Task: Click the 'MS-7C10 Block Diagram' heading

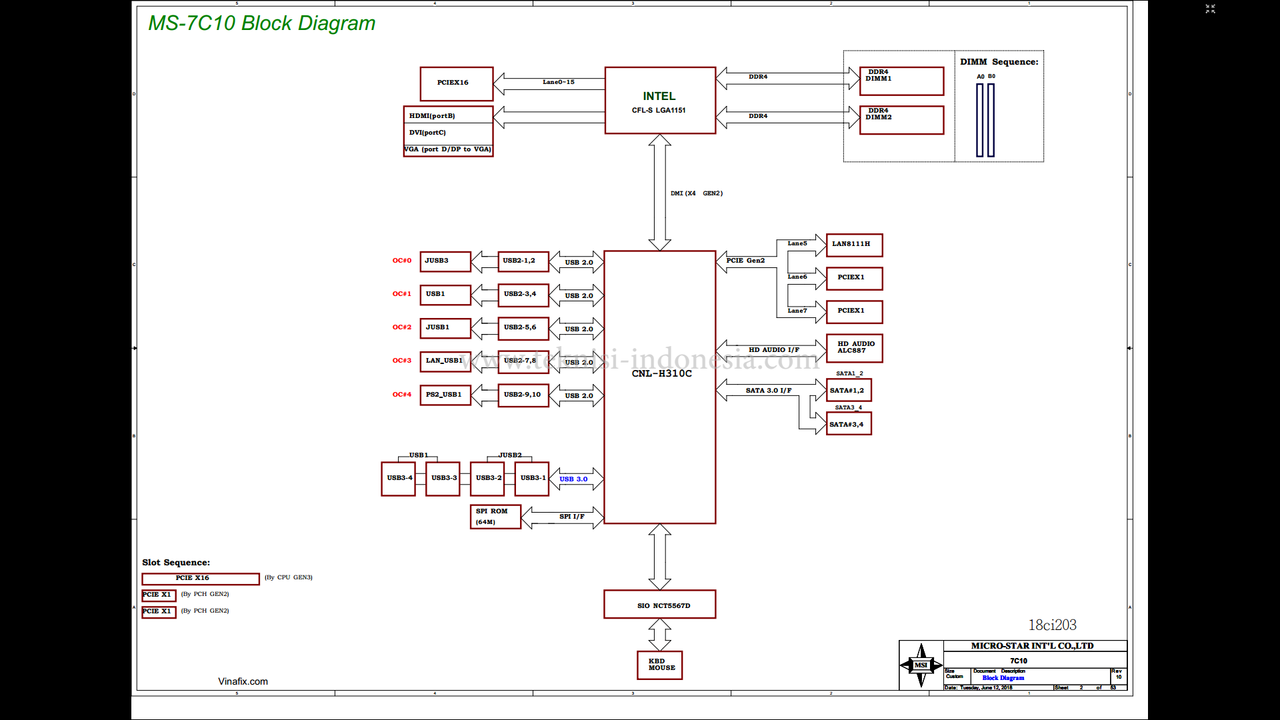Action: click(x=262, y=23)
